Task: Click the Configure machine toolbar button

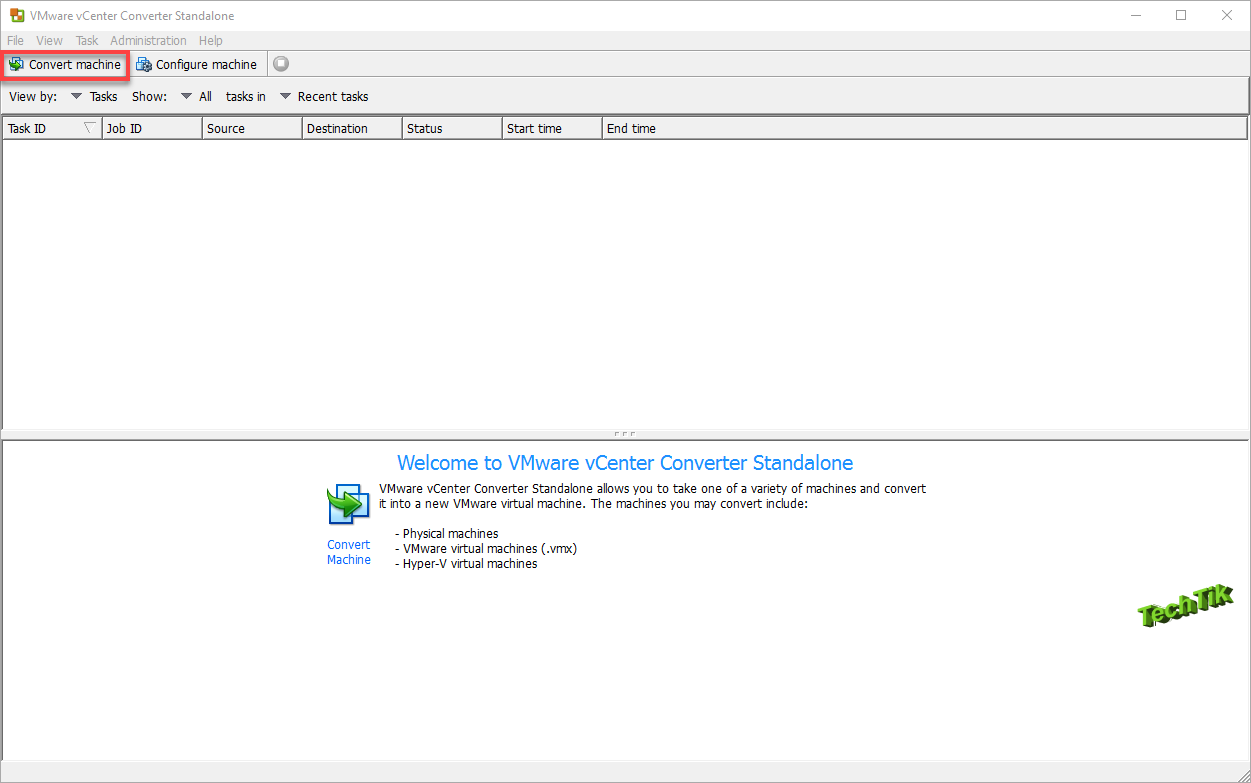Action: click(197, 65)
